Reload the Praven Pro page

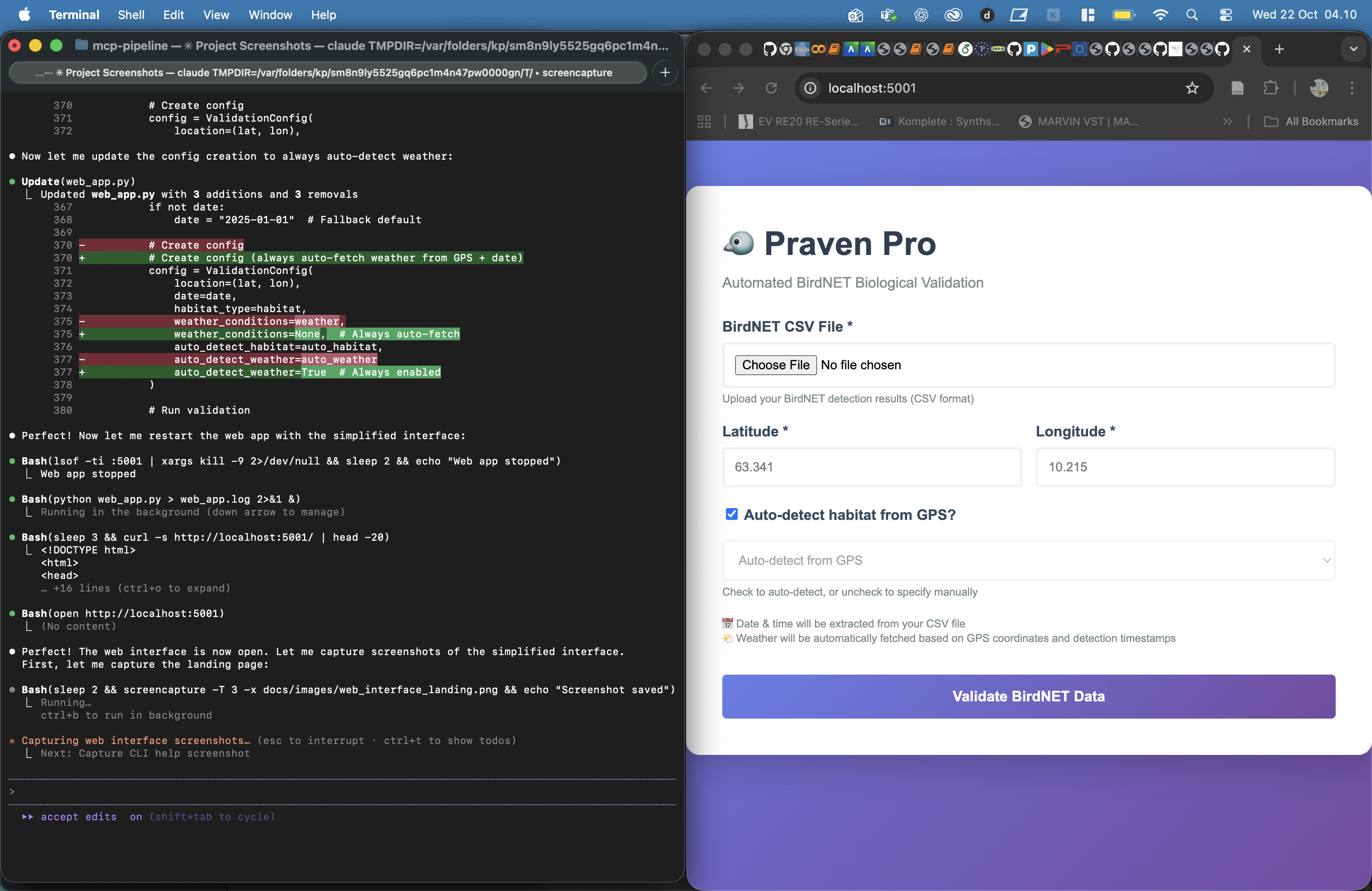click(772, 88)
